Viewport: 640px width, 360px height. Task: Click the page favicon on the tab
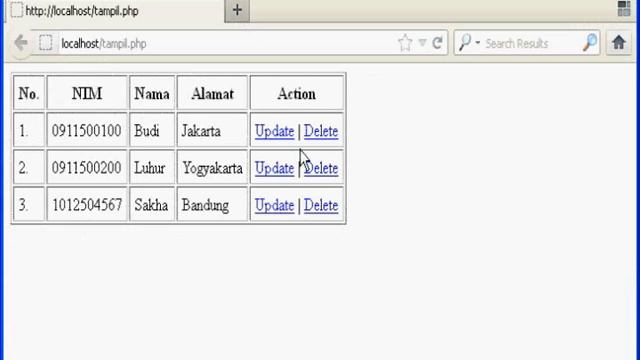[17, 11]
